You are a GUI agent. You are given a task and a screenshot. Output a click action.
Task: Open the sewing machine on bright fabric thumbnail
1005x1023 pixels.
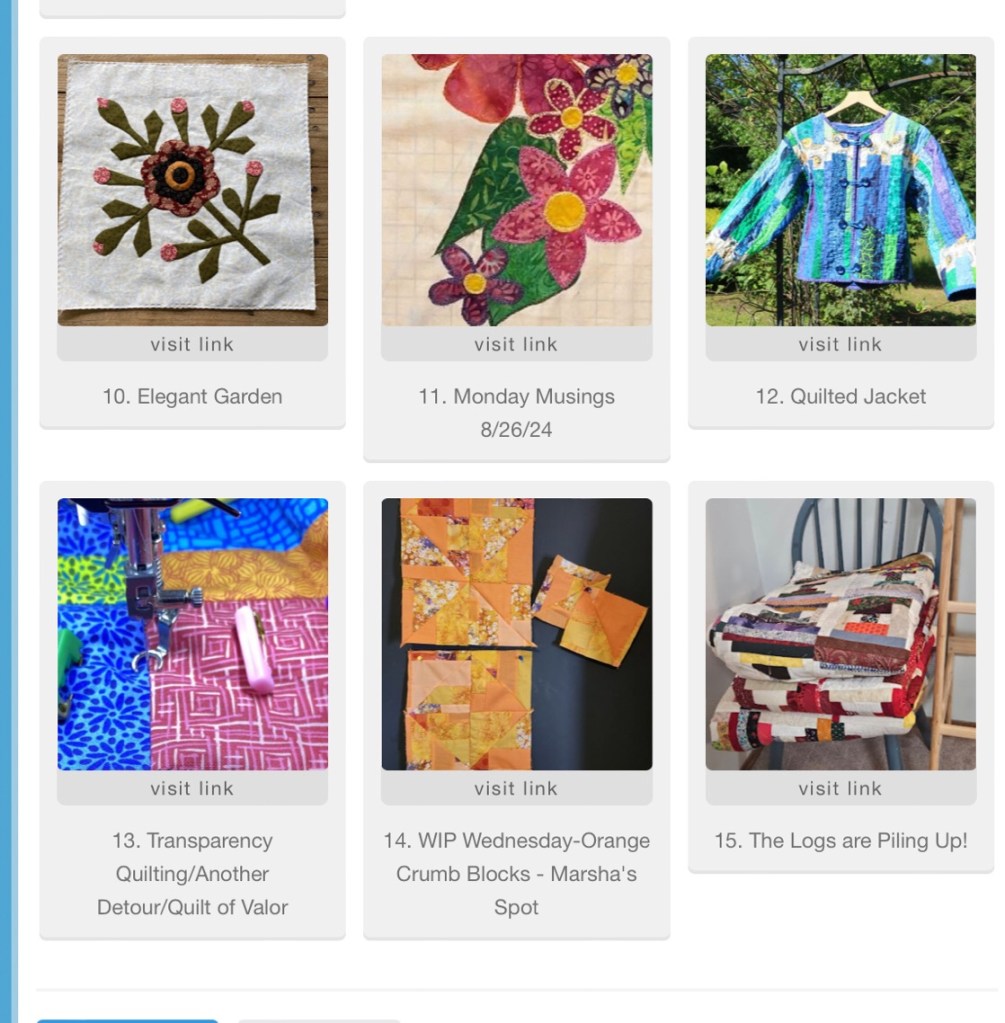(x=193, y=634)
